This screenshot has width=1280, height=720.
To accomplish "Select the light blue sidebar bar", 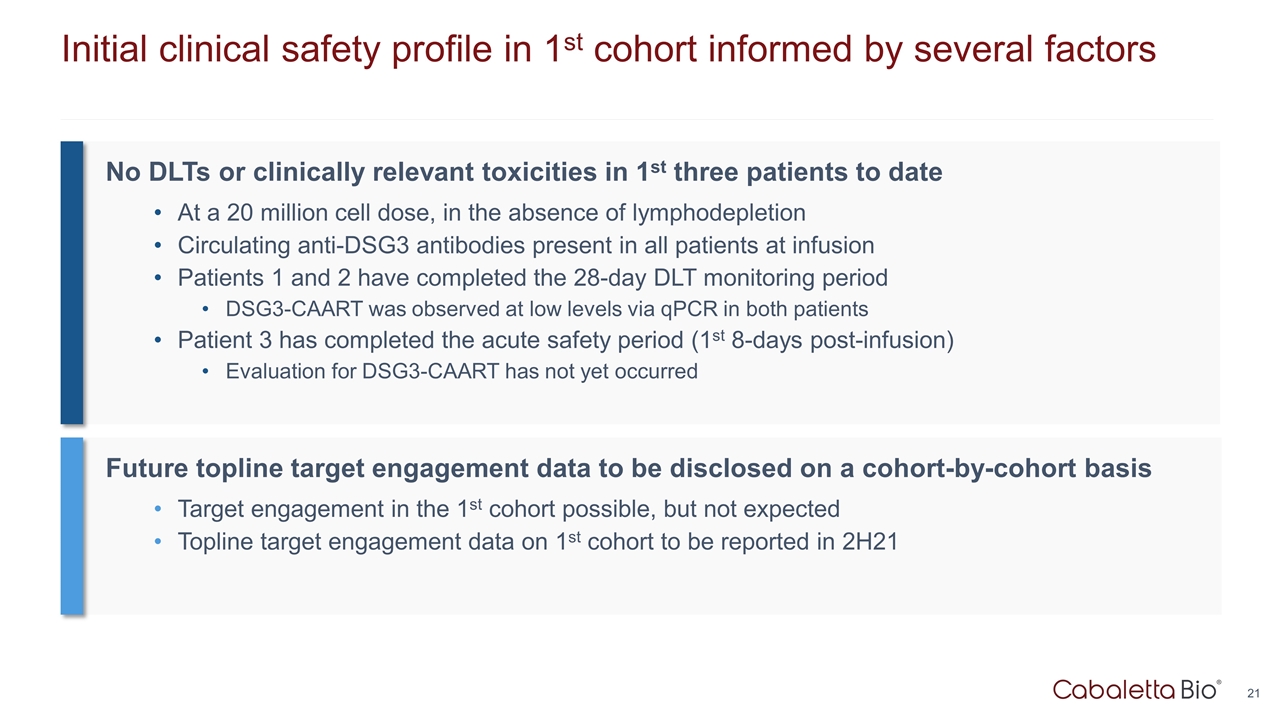I will [72, 525].
